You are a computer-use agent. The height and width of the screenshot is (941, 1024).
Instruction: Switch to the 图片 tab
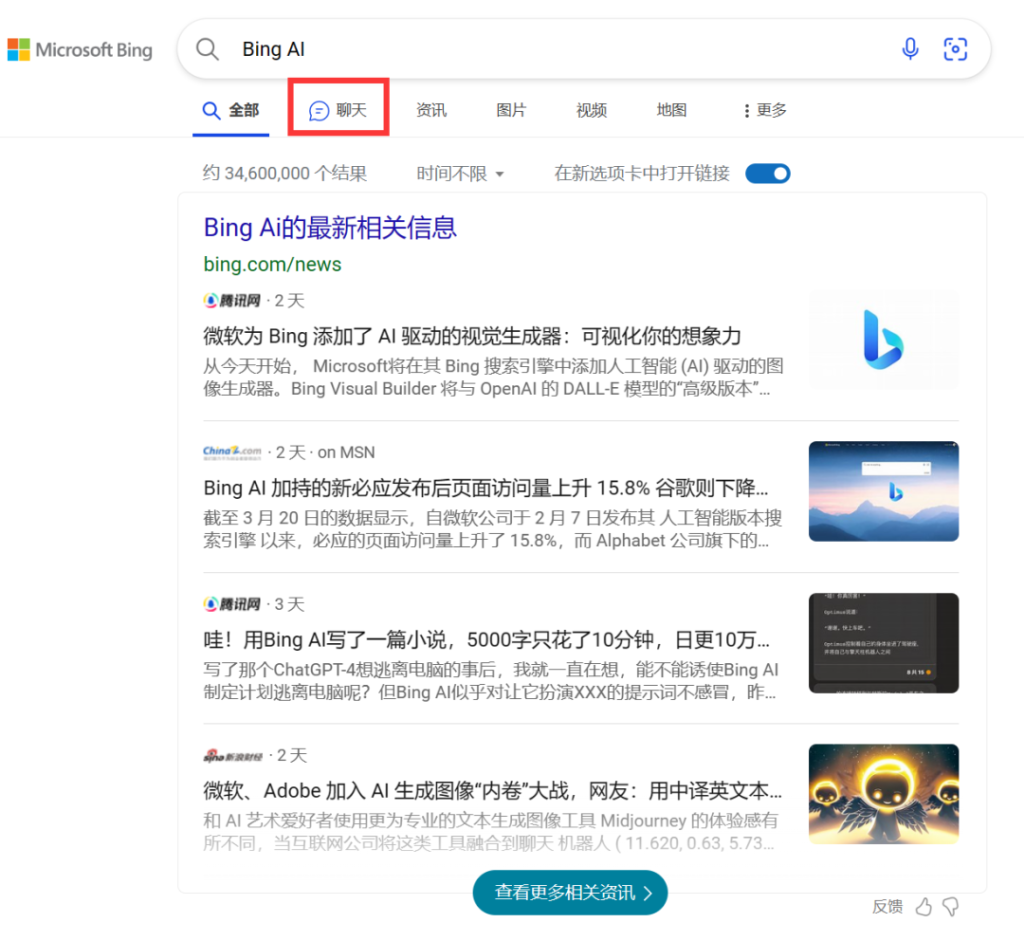[x=511, y=110]
